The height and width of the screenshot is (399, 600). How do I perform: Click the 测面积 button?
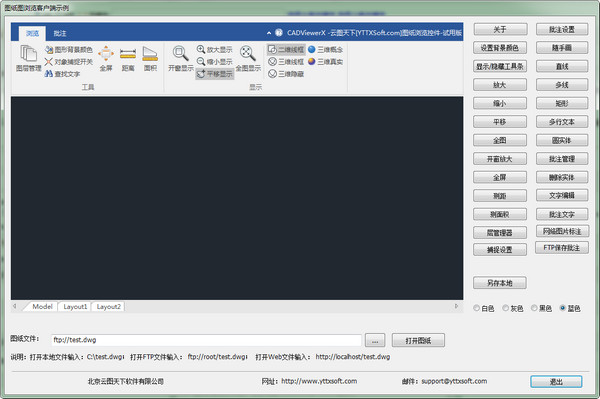[500, 214]
